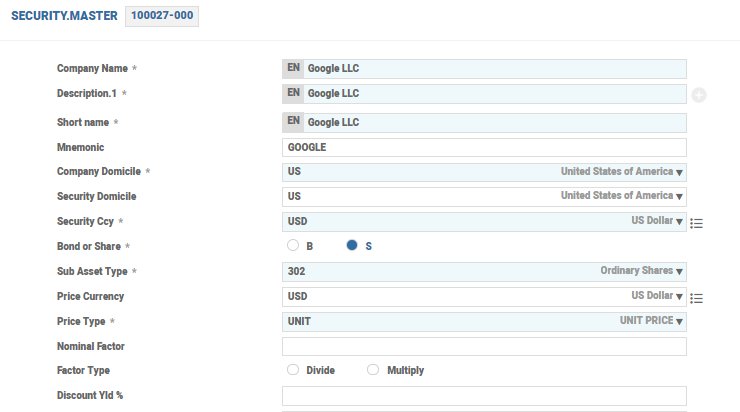The width and height of the screenshot is (740, 412).
Task: Click the Company Name text field
Action: [x=494, y=69]
